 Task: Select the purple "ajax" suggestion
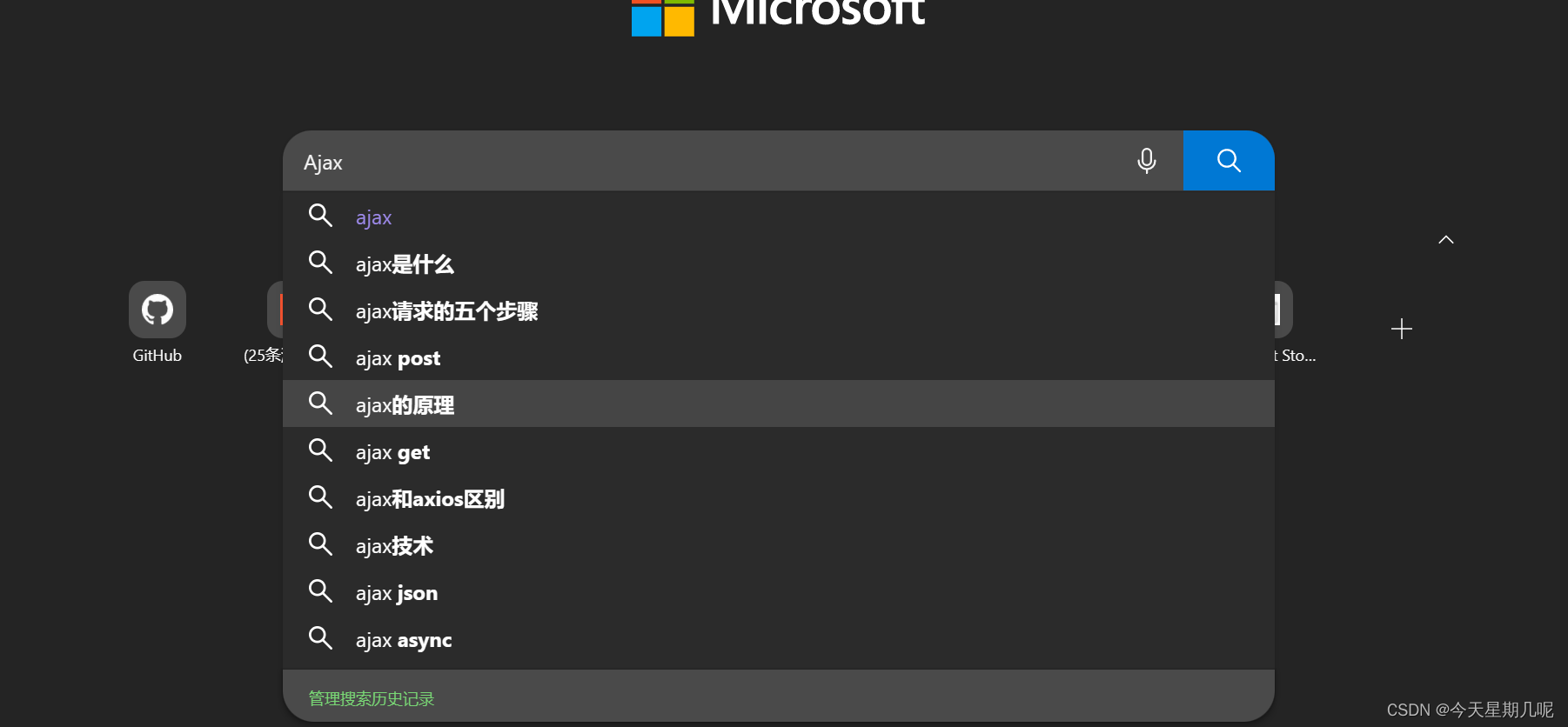click(x=779, y=217)
